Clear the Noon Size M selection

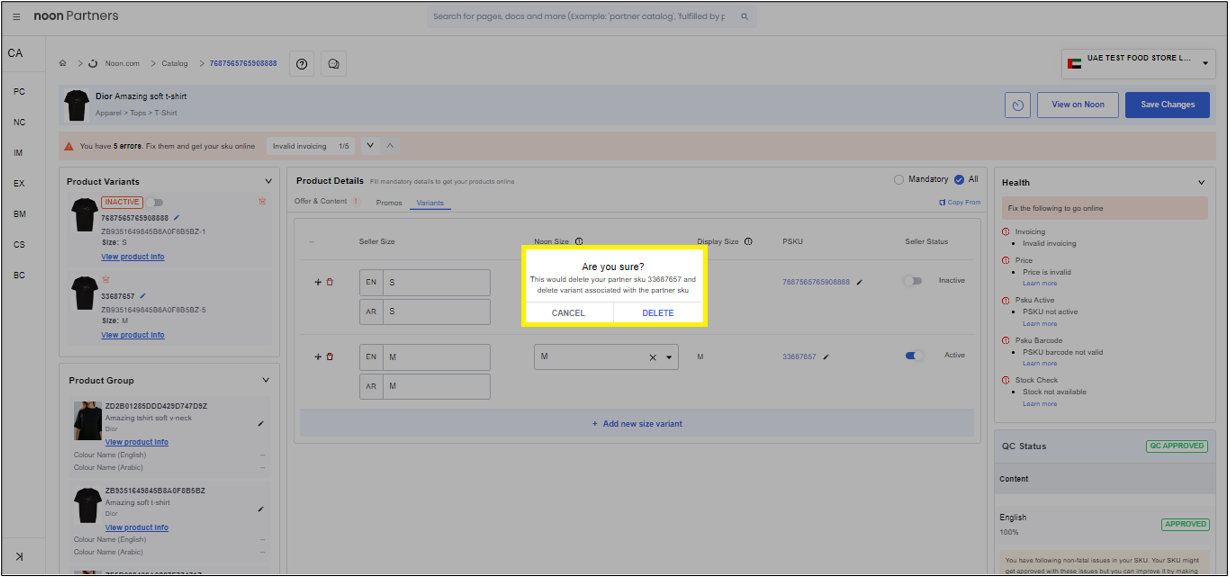click(653, 357)
